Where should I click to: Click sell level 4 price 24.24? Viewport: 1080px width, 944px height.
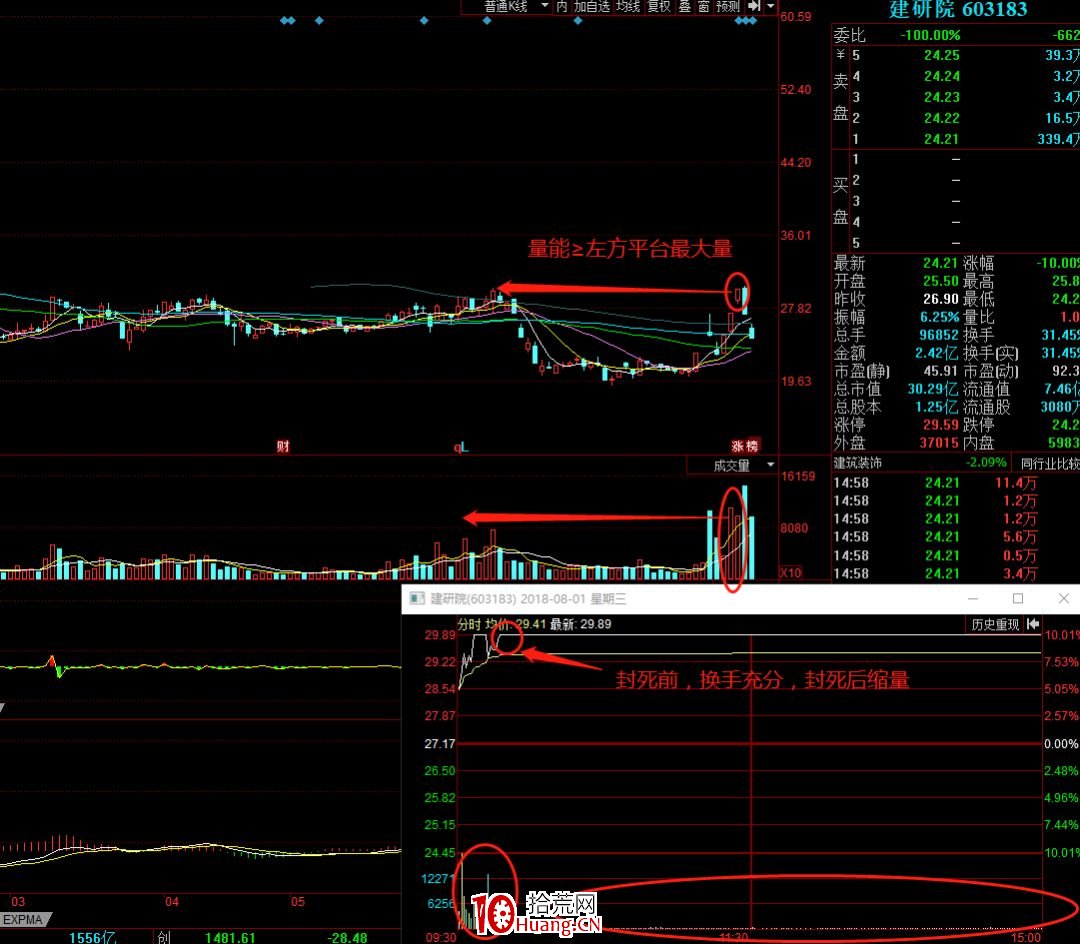(942, 76)
